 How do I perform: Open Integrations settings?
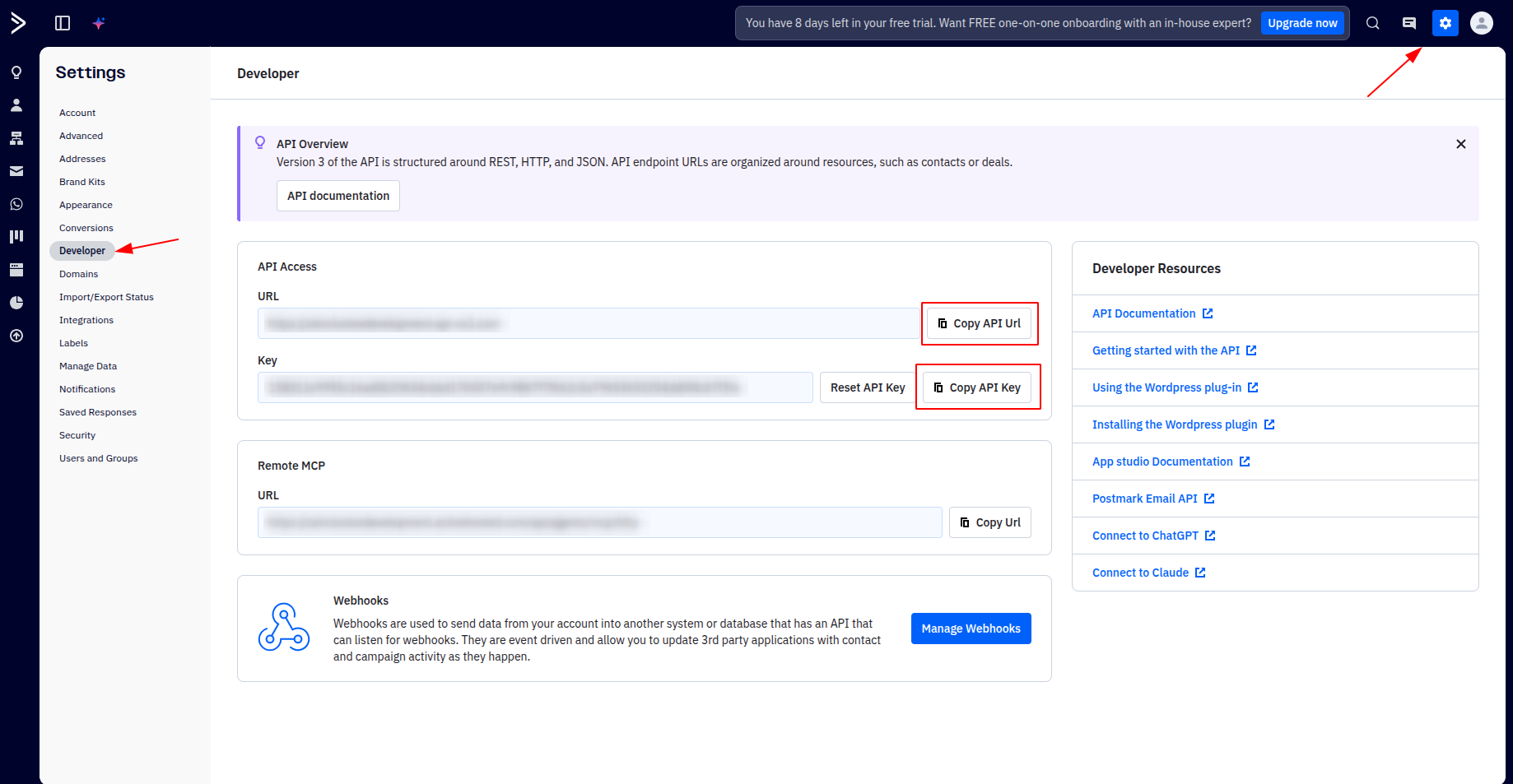[86, 320]
